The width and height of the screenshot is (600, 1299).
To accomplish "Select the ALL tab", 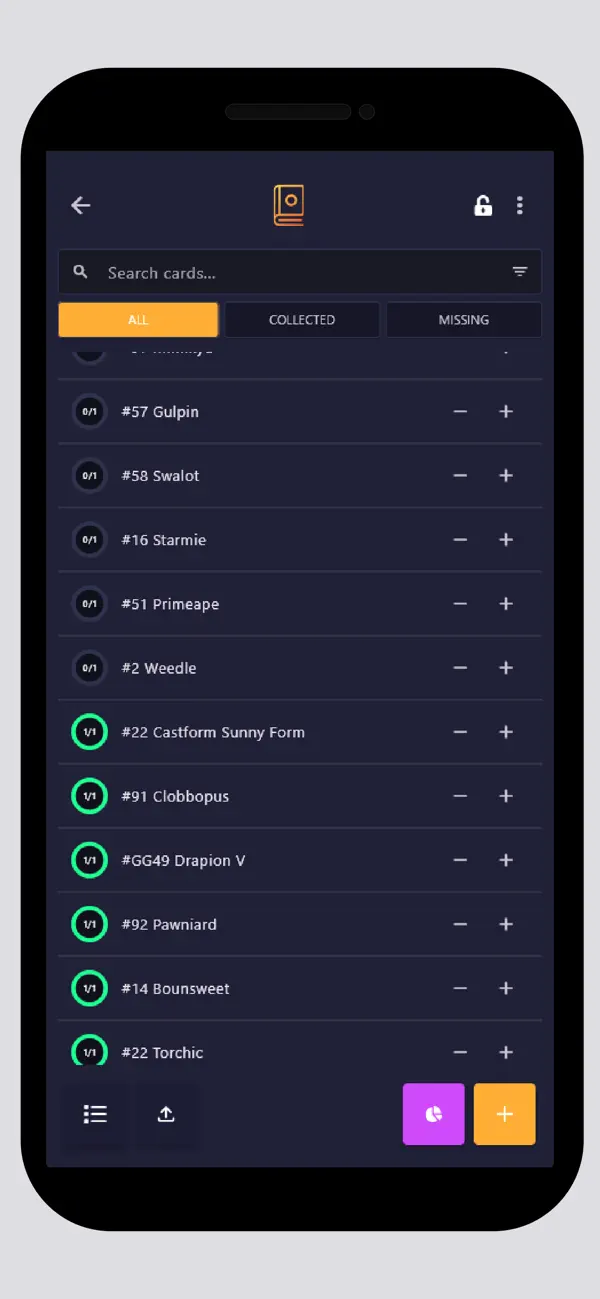I will 138,320.
